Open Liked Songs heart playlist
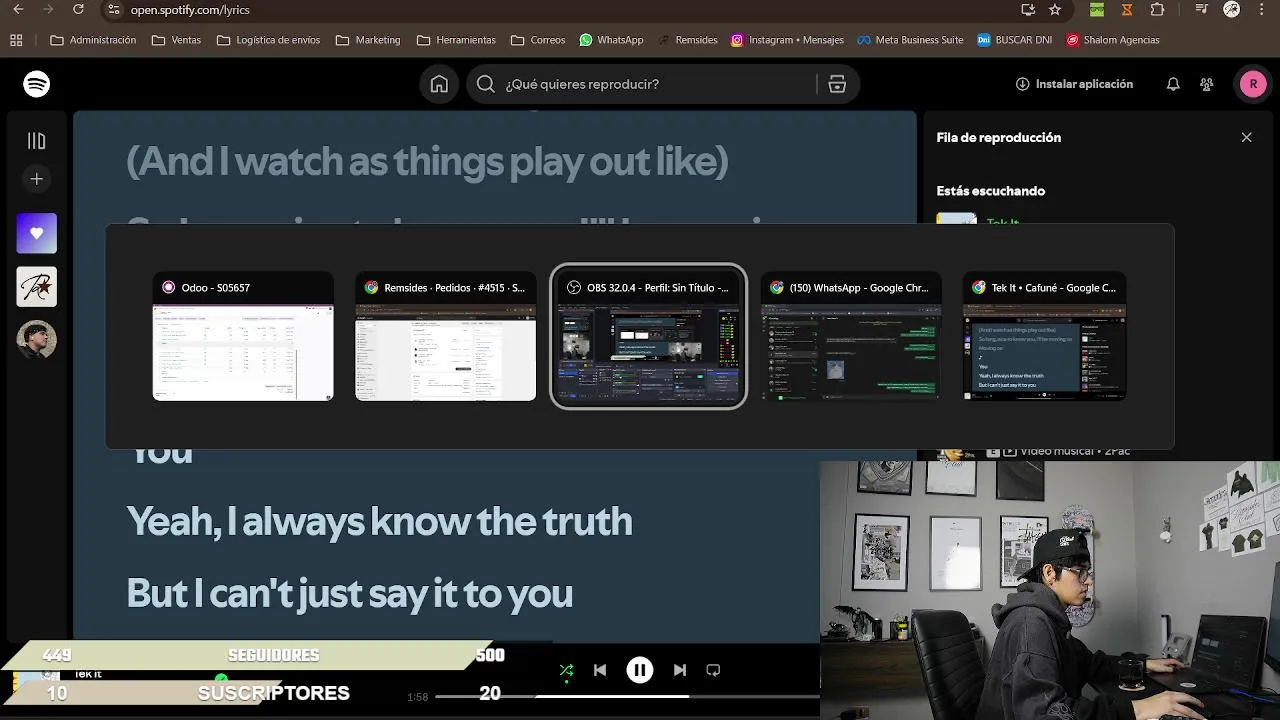 point(37,233)
